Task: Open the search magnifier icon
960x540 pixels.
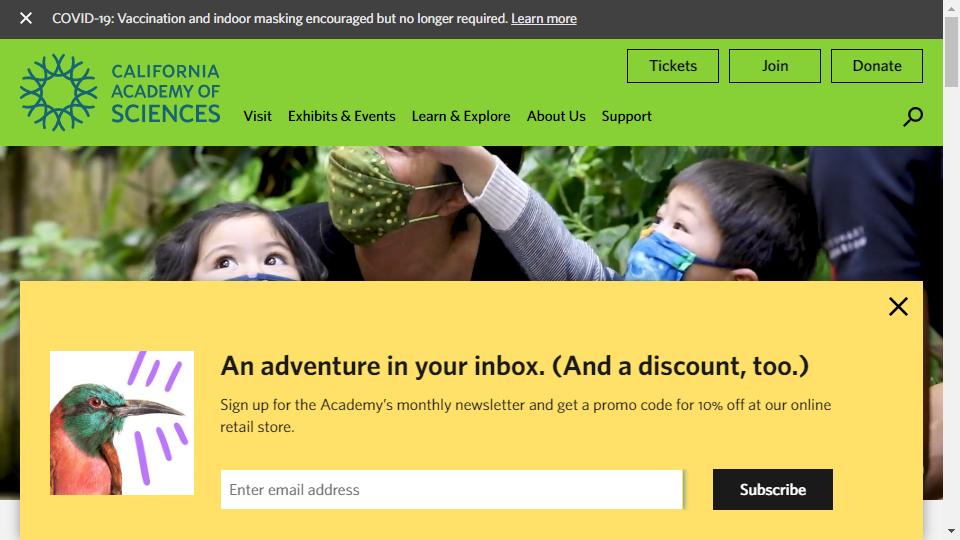Action: [x=913, y=116]
